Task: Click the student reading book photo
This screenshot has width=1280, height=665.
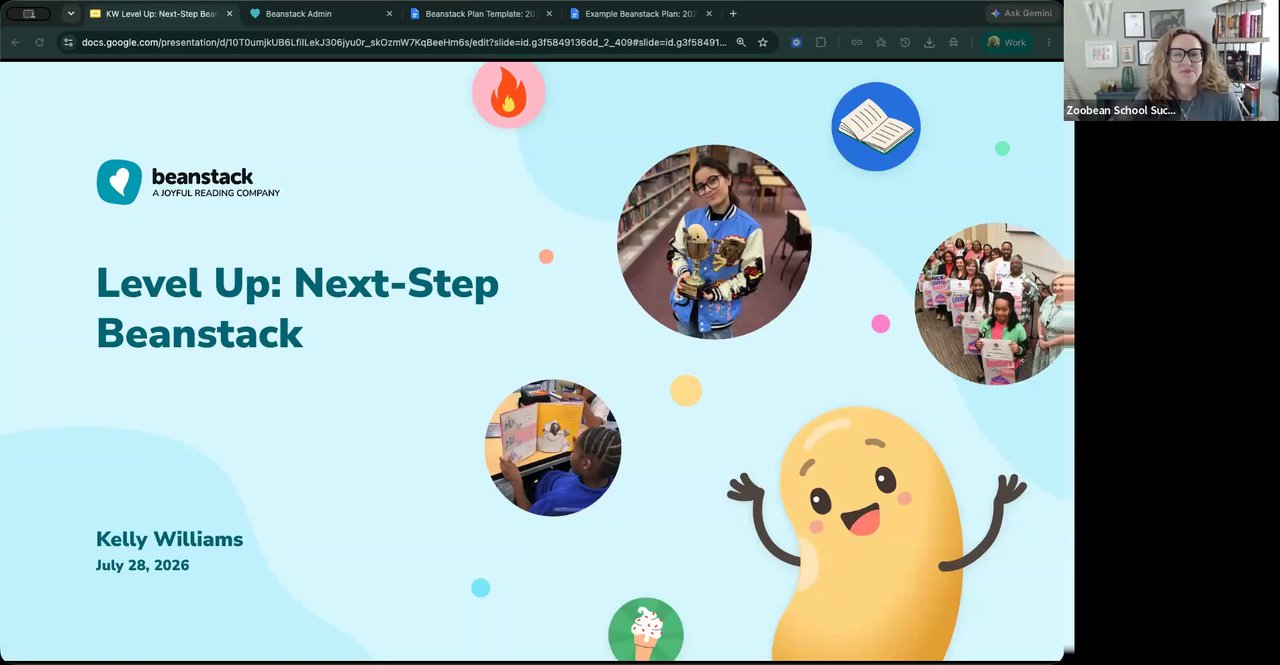Action: pos(553,447)
